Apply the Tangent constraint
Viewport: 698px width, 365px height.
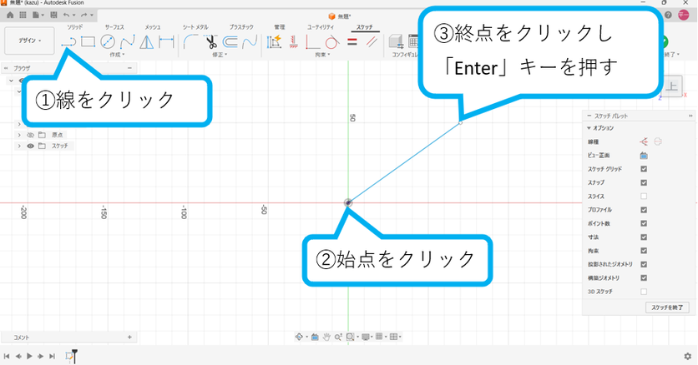pos(332,42)
